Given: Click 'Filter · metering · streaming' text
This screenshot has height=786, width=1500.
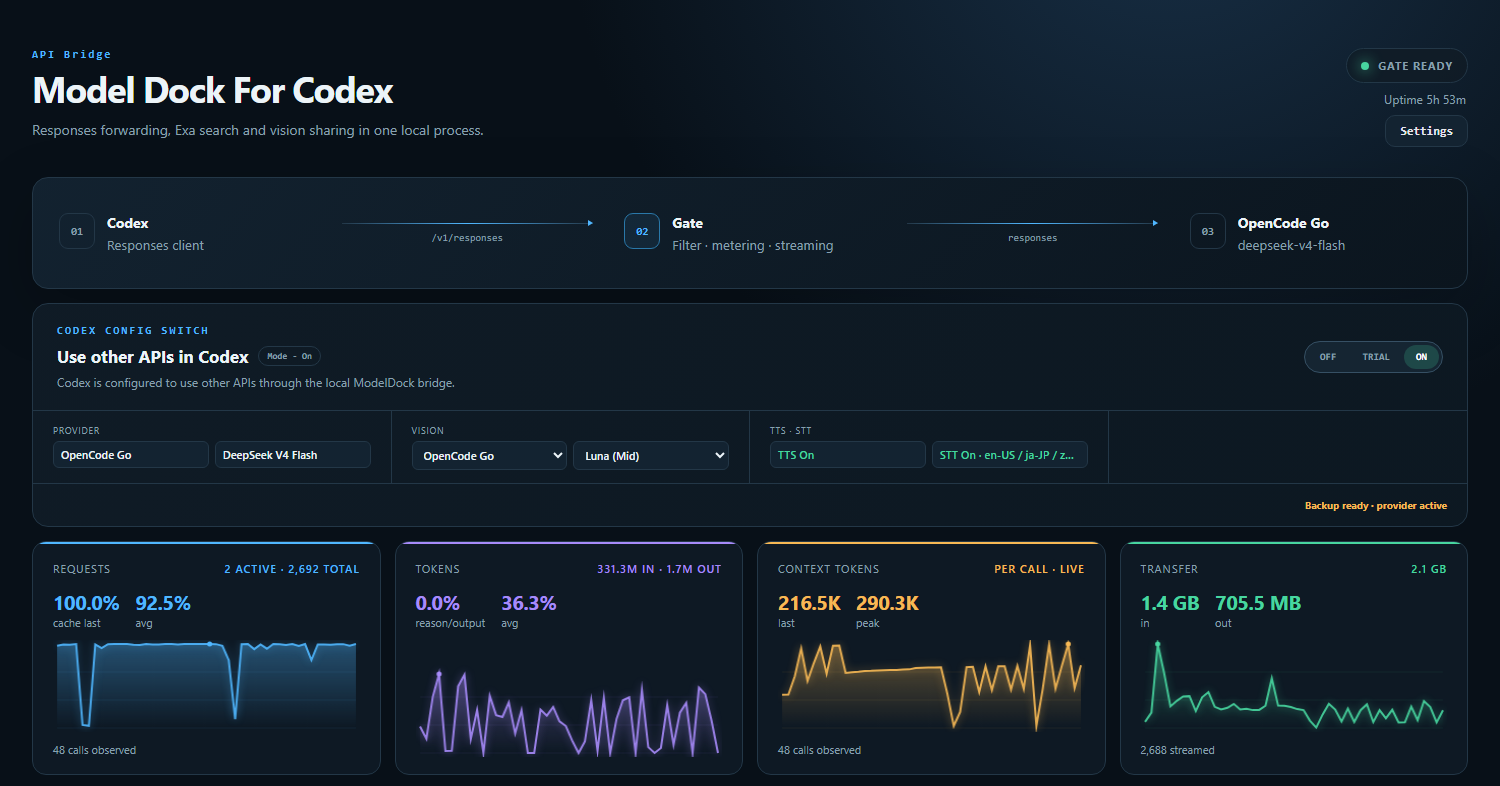Looking at the screenshot, I should point(752,245).
